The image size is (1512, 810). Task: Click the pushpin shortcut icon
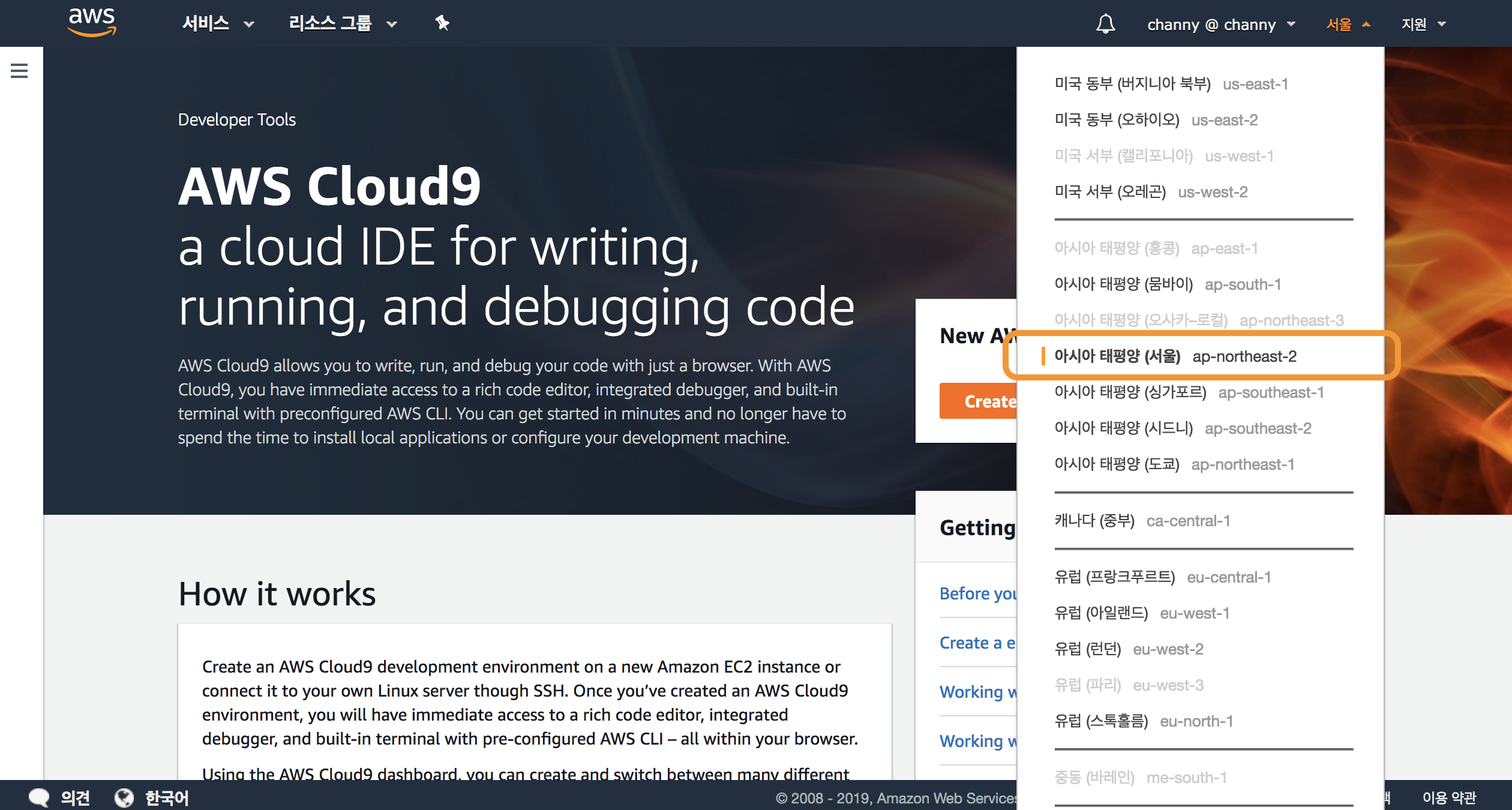(x=442, y=23)
